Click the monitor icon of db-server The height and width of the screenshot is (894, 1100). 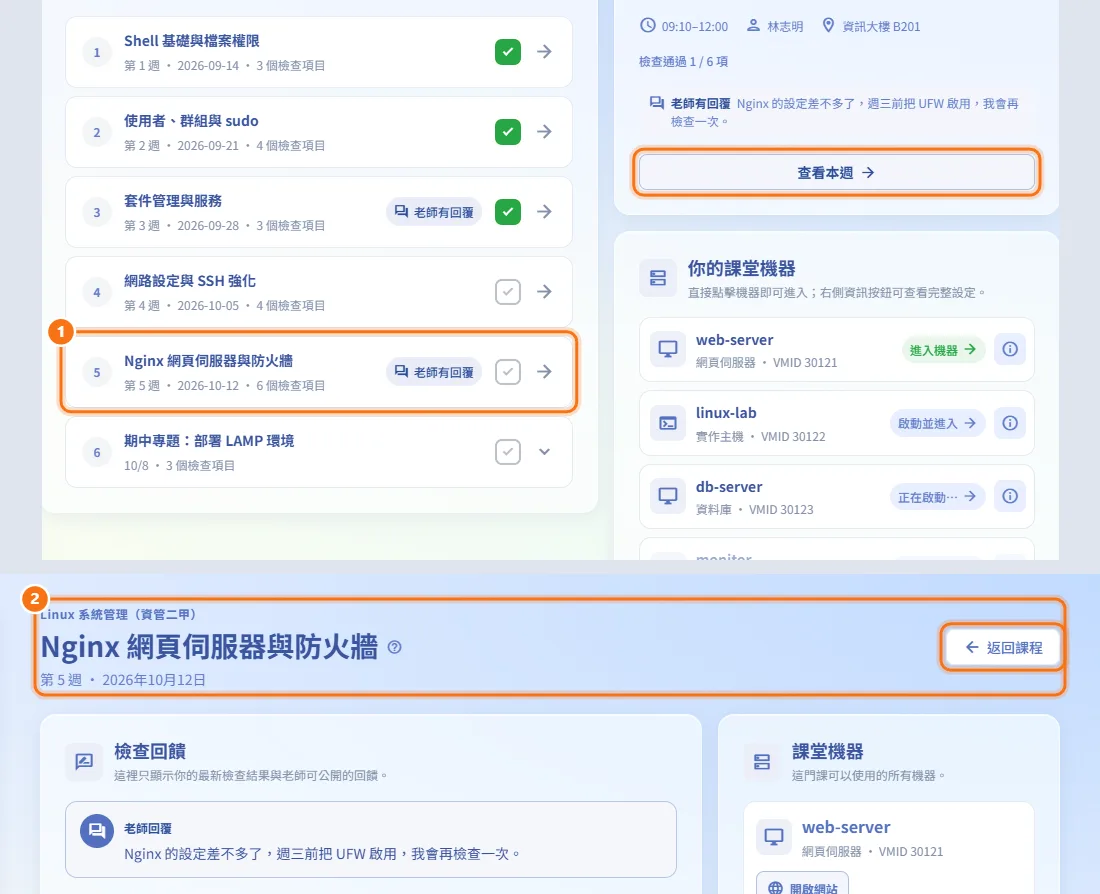pos(668,497)
